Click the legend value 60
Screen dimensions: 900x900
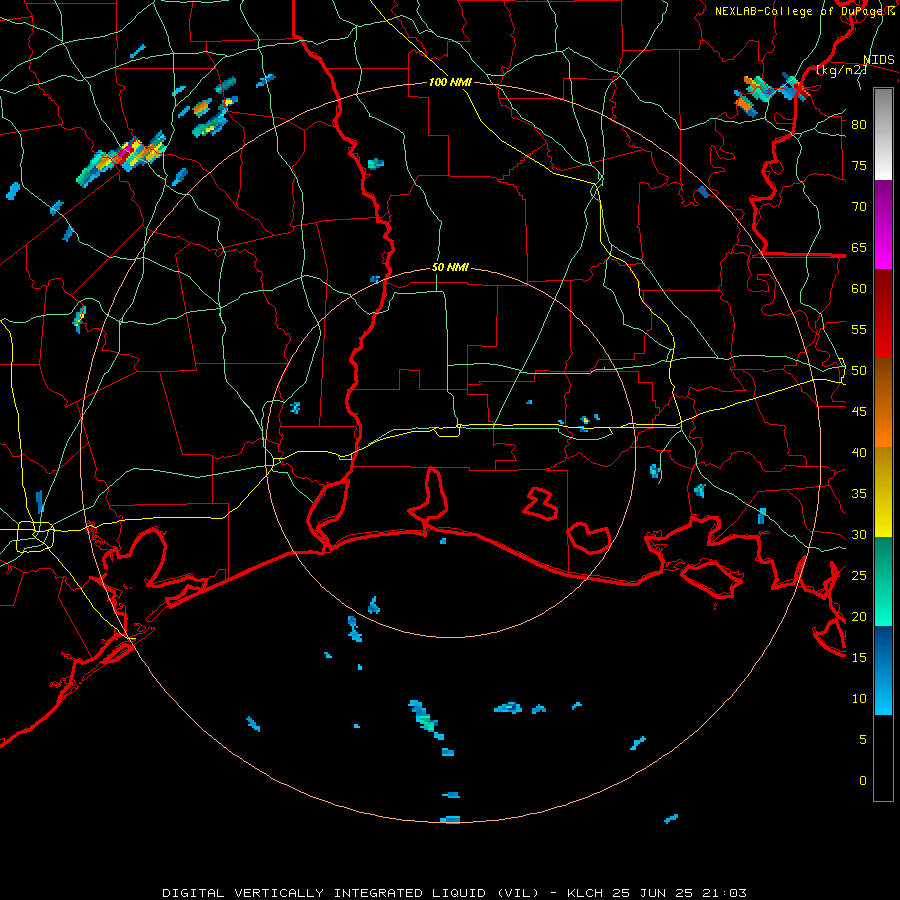click(x=859, y=289)
